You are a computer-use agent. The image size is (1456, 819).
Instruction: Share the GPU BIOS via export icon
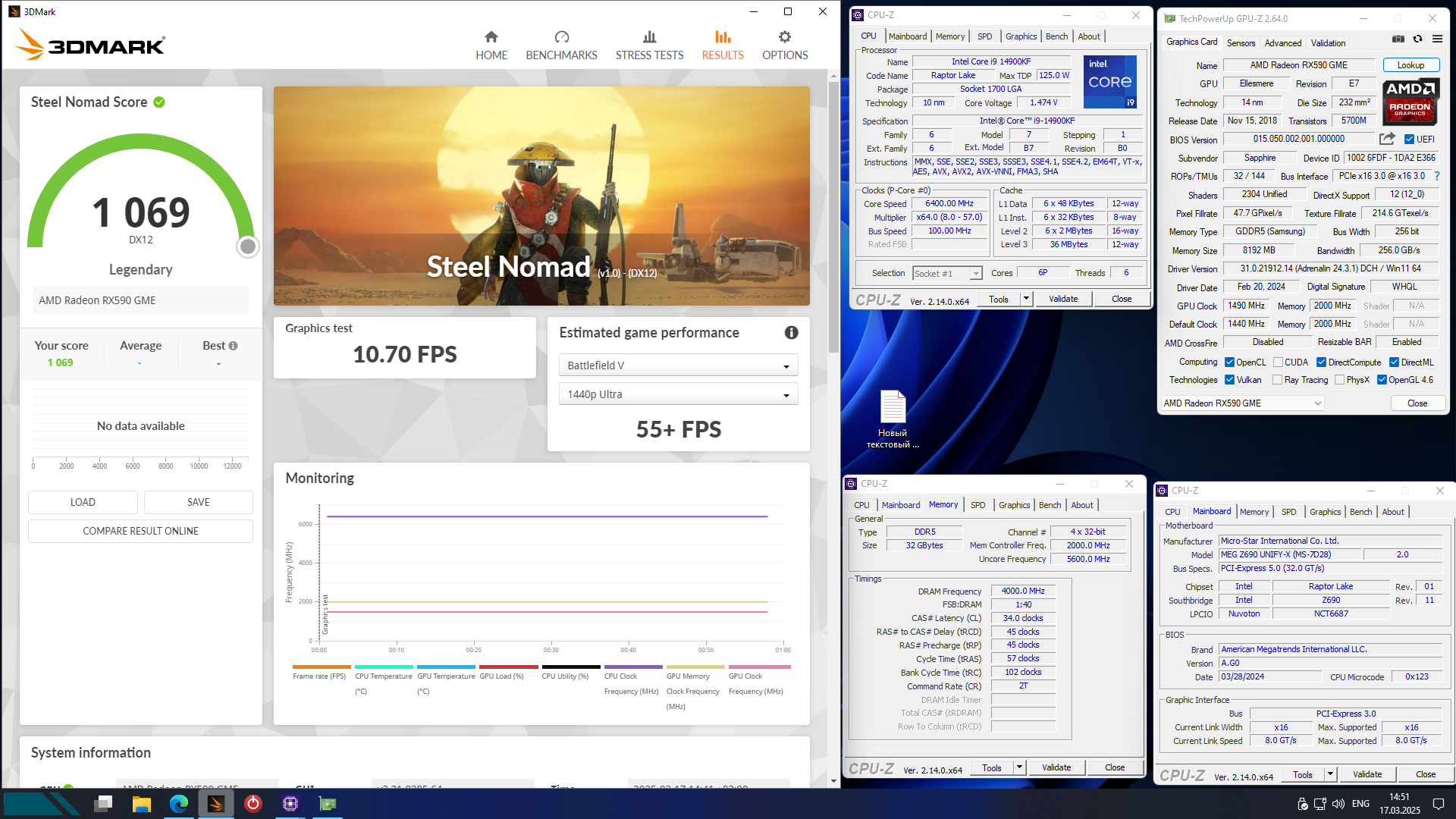tap(1387, 139)
